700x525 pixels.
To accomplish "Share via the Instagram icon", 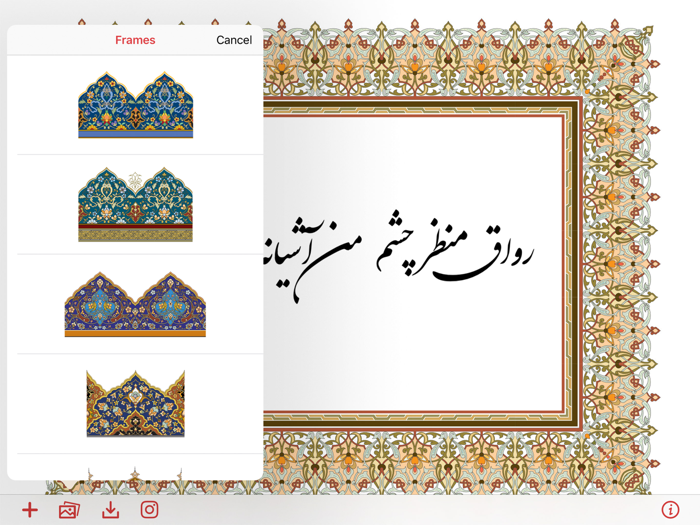I will (150, 510).
